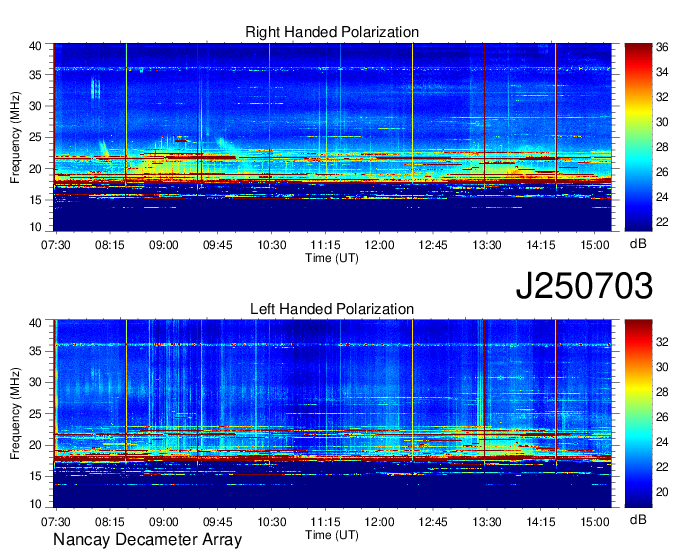Screen dimensions: 680x552
Task: Click the "Right Handed Polarization" plot title
Action: coord(332,32)
